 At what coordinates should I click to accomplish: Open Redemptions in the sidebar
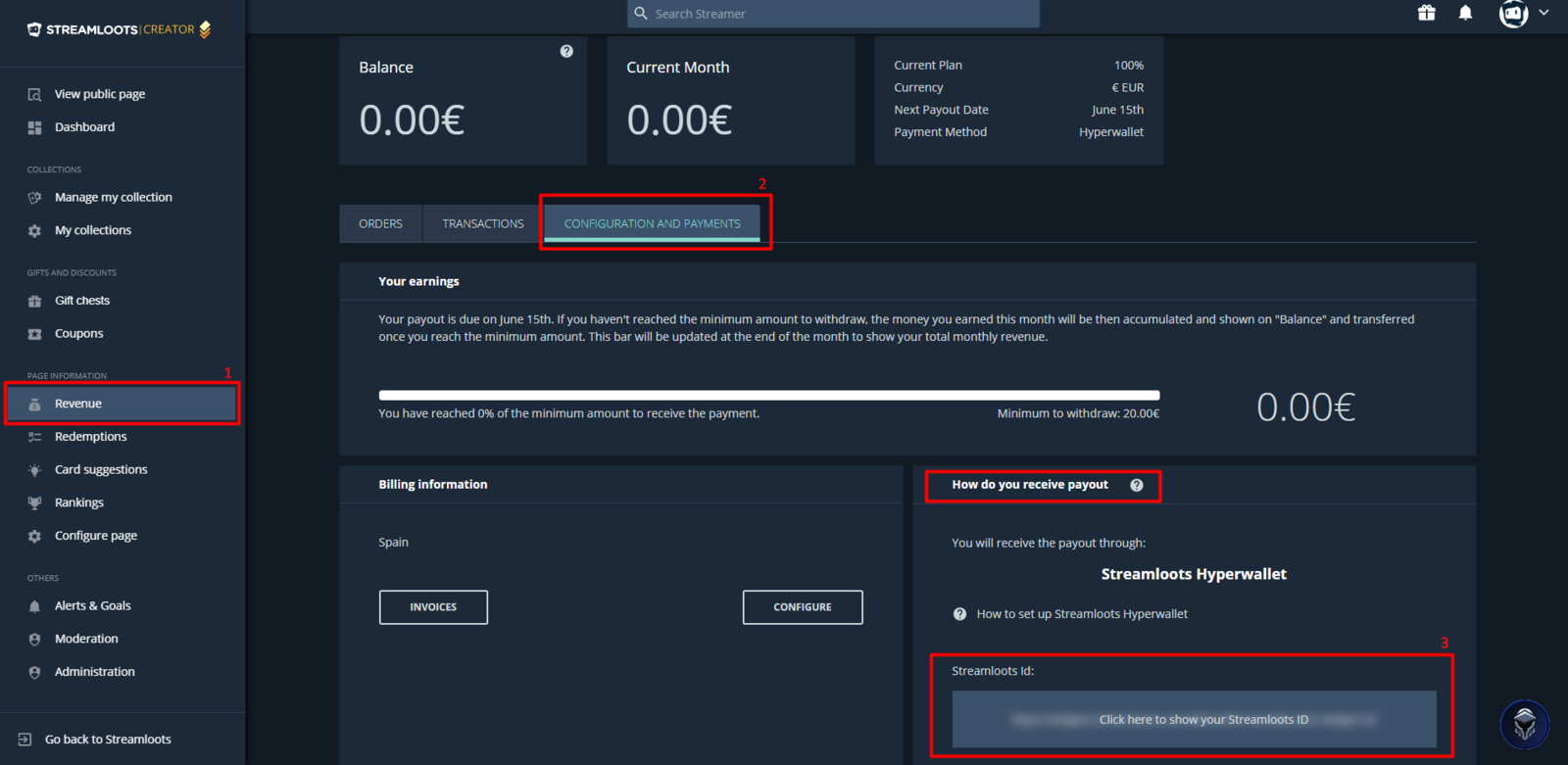[90, 437]
